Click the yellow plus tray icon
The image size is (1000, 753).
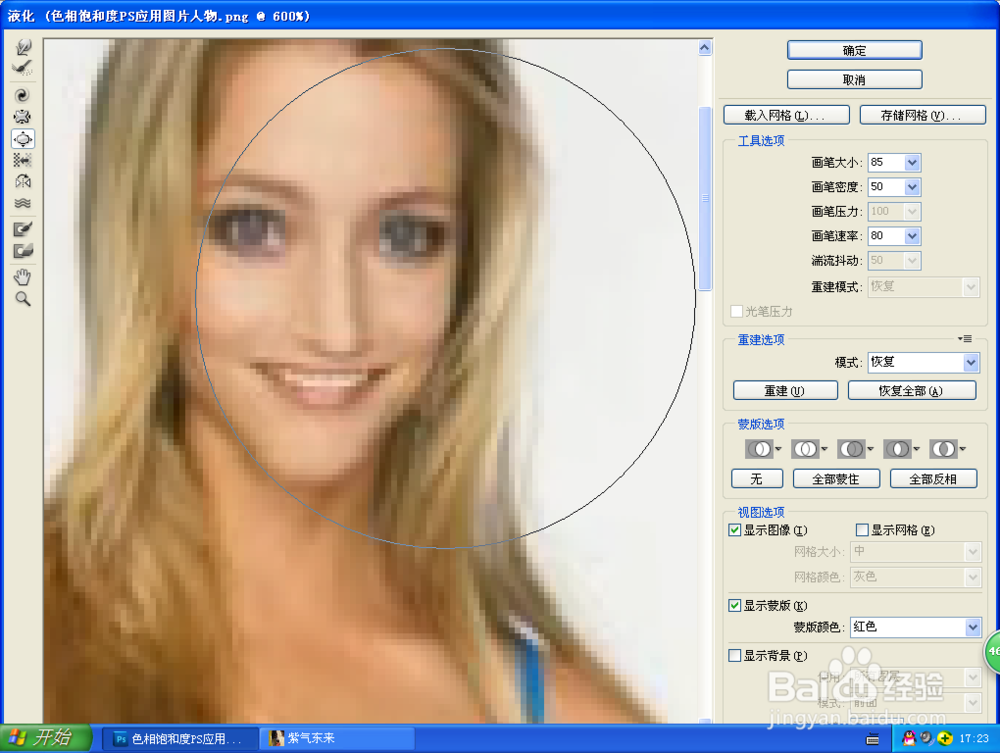(x=945, y=738)
